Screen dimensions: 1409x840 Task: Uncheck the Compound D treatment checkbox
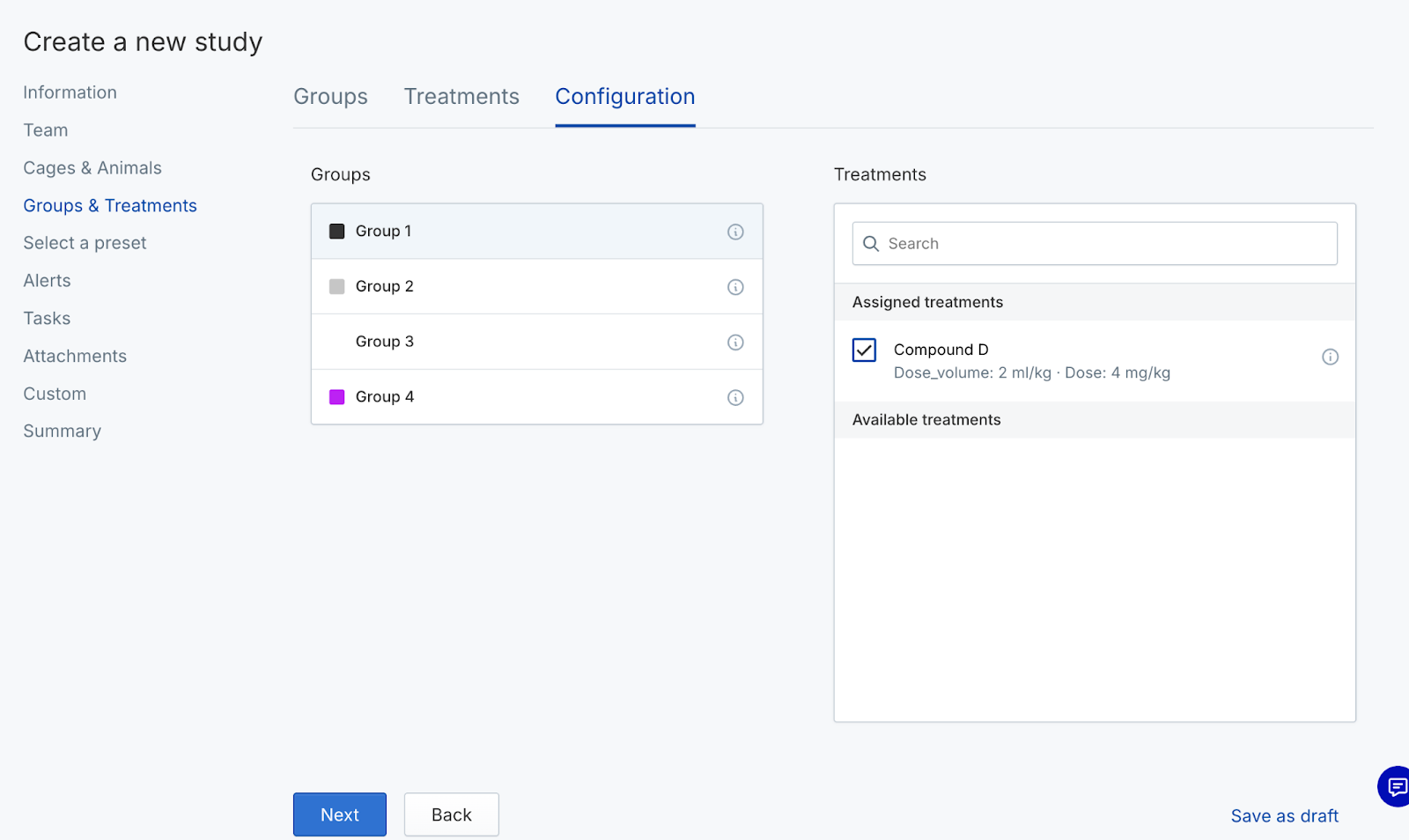click(x=864, y=350)
